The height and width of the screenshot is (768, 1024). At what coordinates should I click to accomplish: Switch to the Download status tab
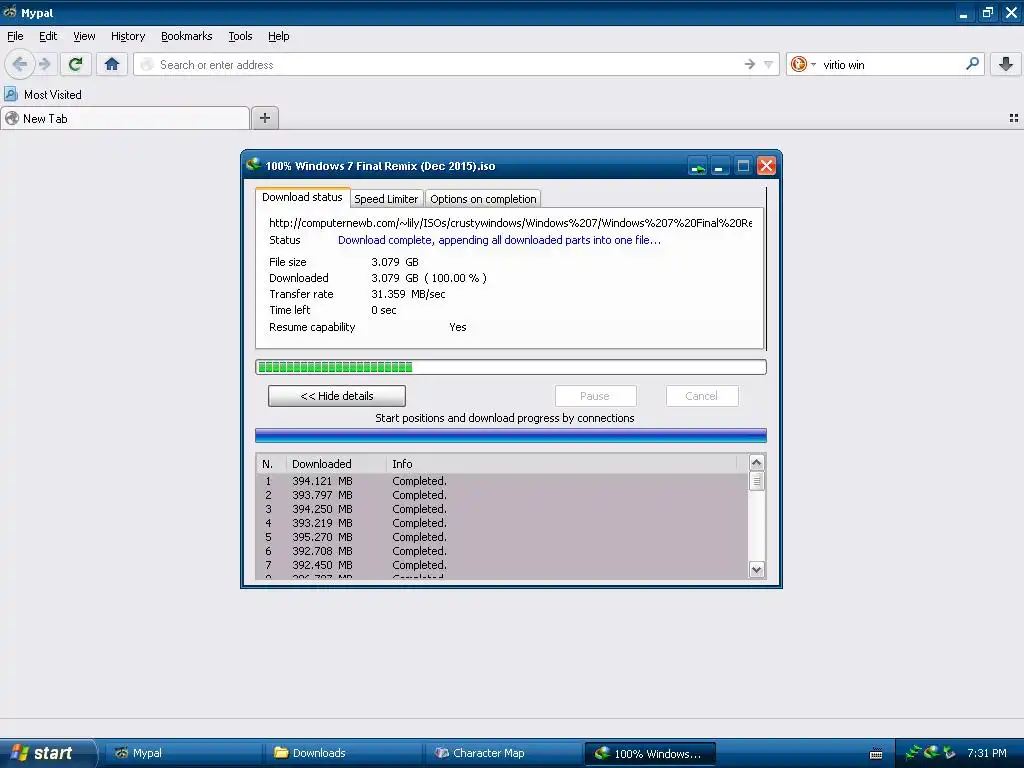tap(302, 197)
